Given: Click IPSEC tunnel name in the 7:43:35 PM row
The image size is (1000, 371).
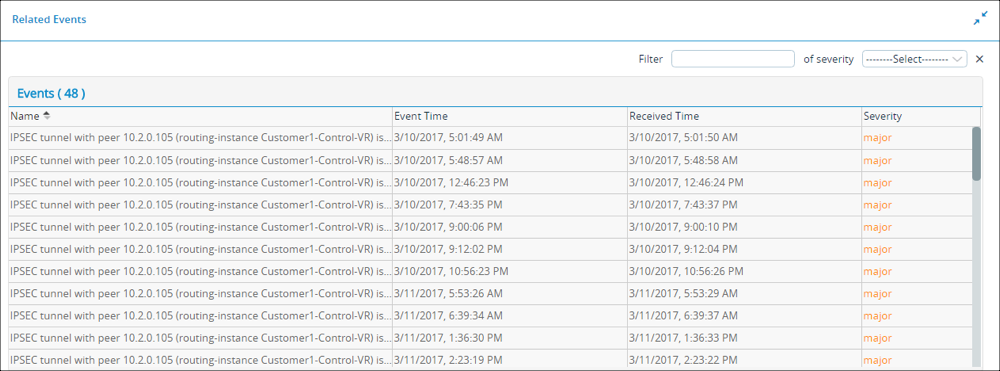Looking at the screenshot, I should [200, 205].
